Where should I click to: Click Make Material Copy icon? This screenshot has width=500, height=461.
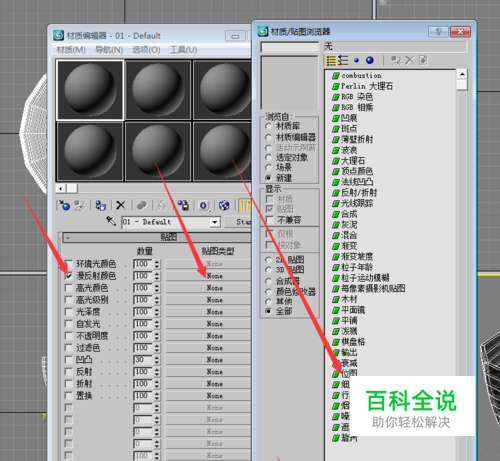click(142, 206)
